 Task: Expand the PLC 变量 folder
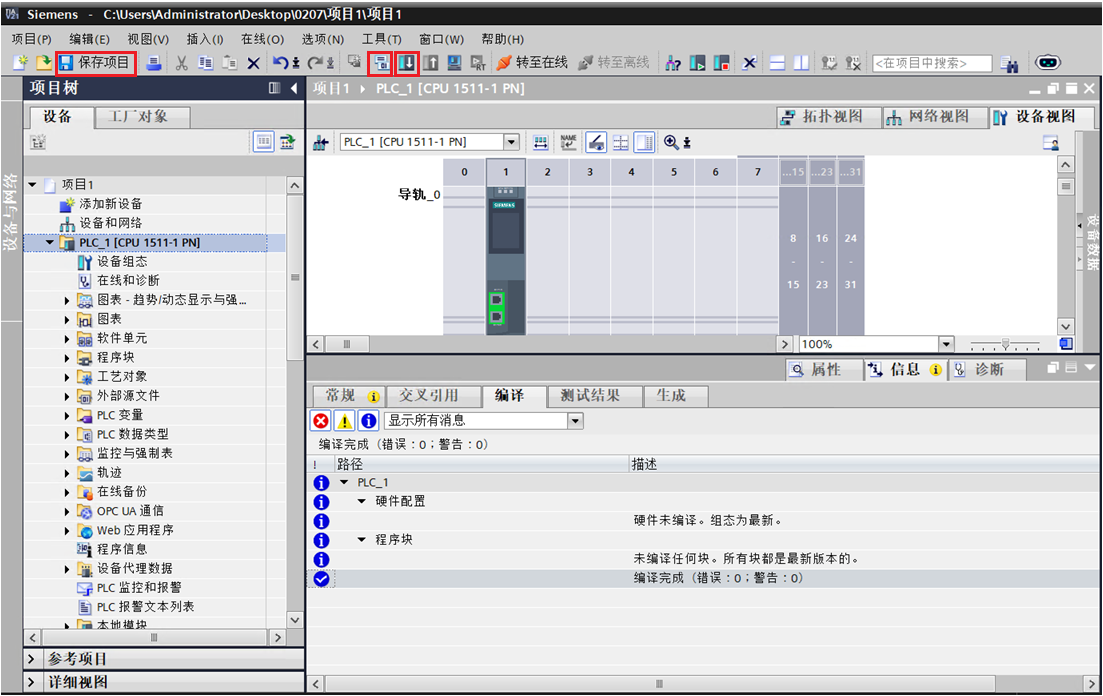tap(68, 416)
